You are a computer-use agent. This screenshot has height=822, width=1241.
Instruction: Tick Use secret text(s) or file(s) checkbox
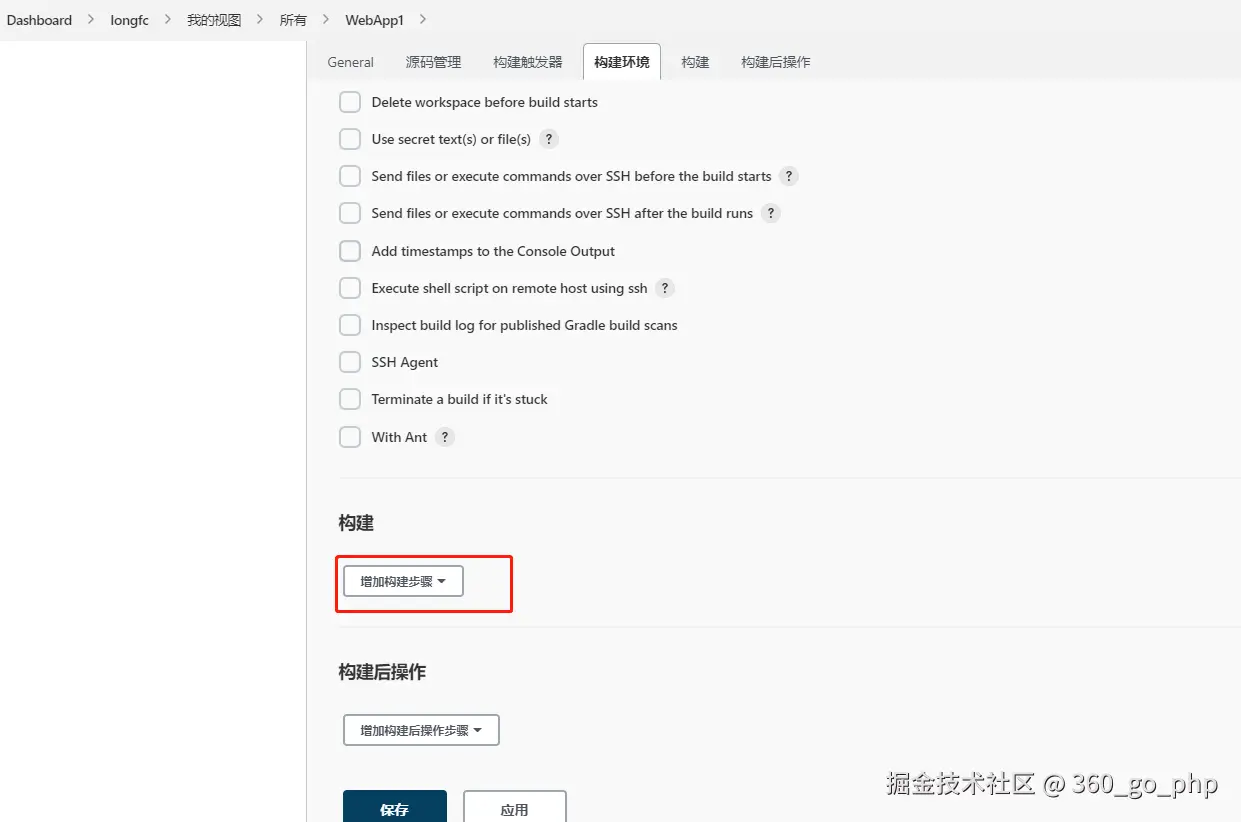[x=350, y=139]
